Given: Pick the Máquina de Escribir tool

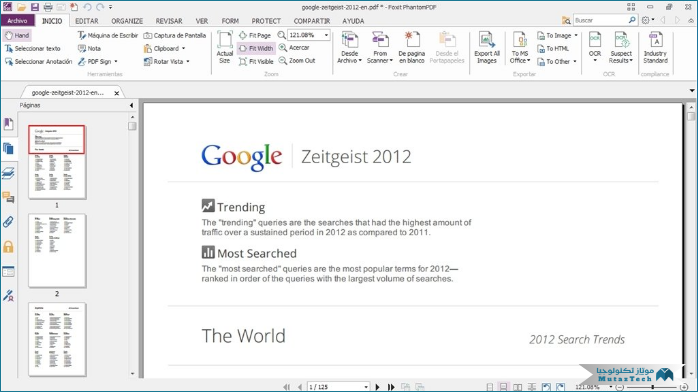Looking at the screenshot, I should click(108, 35).
